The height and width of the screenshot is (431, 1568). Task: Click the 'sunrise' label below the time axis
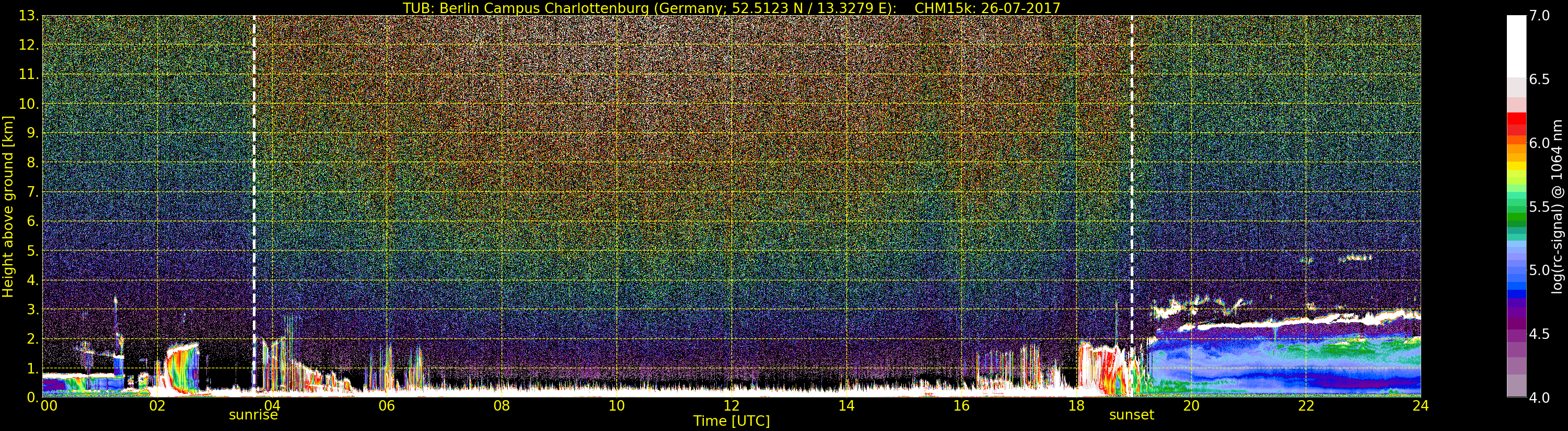253,415
